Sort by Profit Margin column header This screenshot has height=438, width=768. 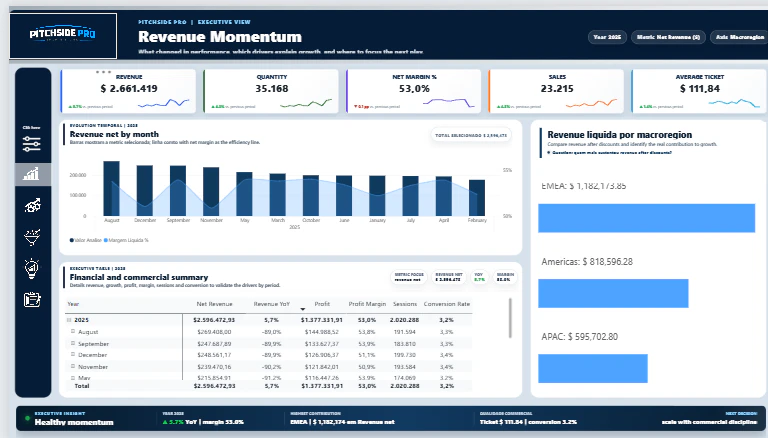367,304
